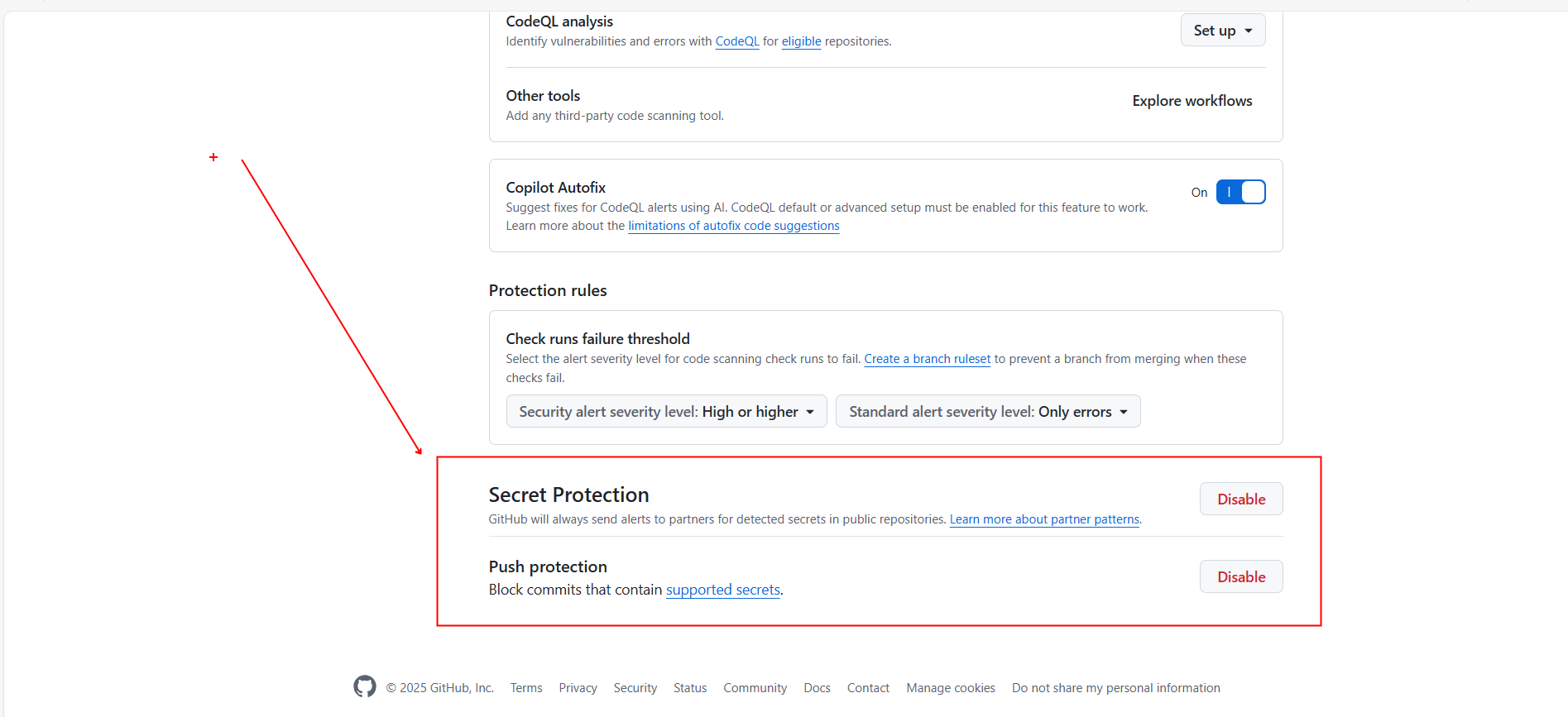Viewport: 1568px width, 717px height.
Task: Open the CodeQL link
Action: coord(736,41)
